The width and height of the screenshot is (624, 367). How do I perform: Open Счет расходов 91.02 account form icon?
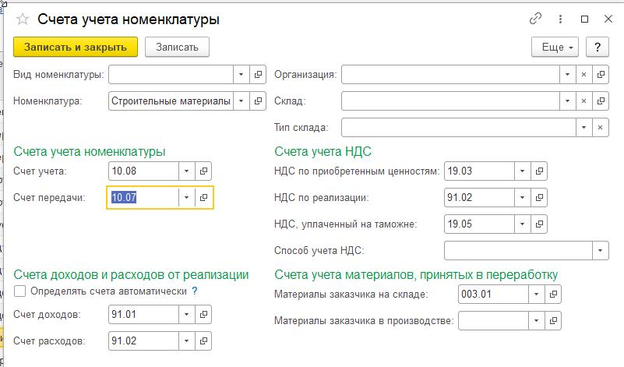203,341
